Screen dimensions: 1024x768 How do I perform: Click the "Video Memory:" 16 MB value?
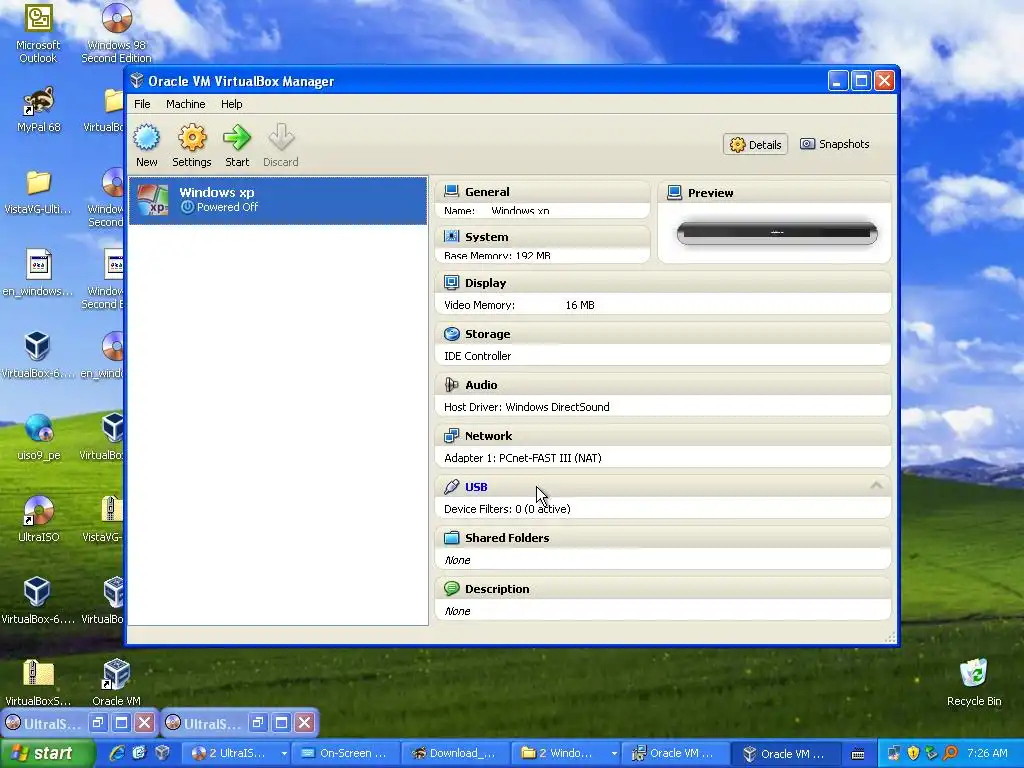point(580,305)
